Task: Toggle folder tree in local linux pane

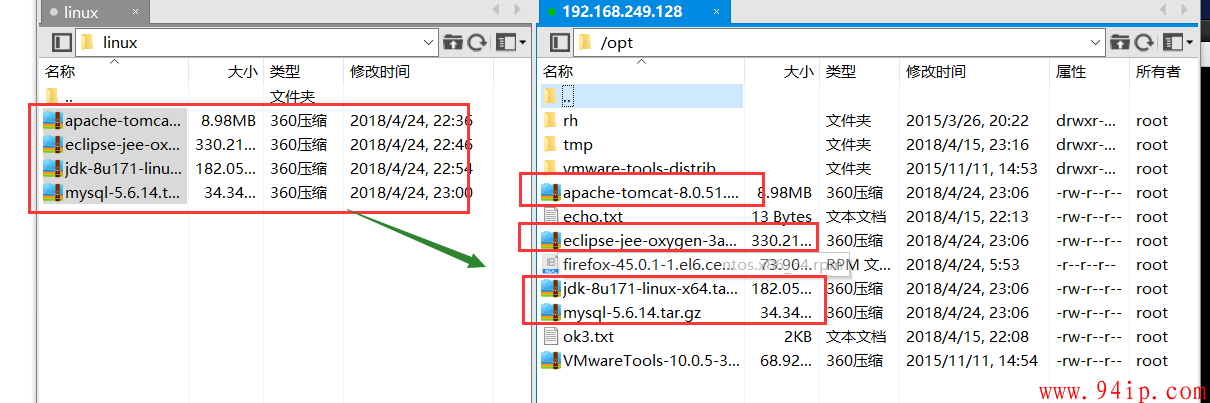Action: pyautogui.click(x=62, y=43)
